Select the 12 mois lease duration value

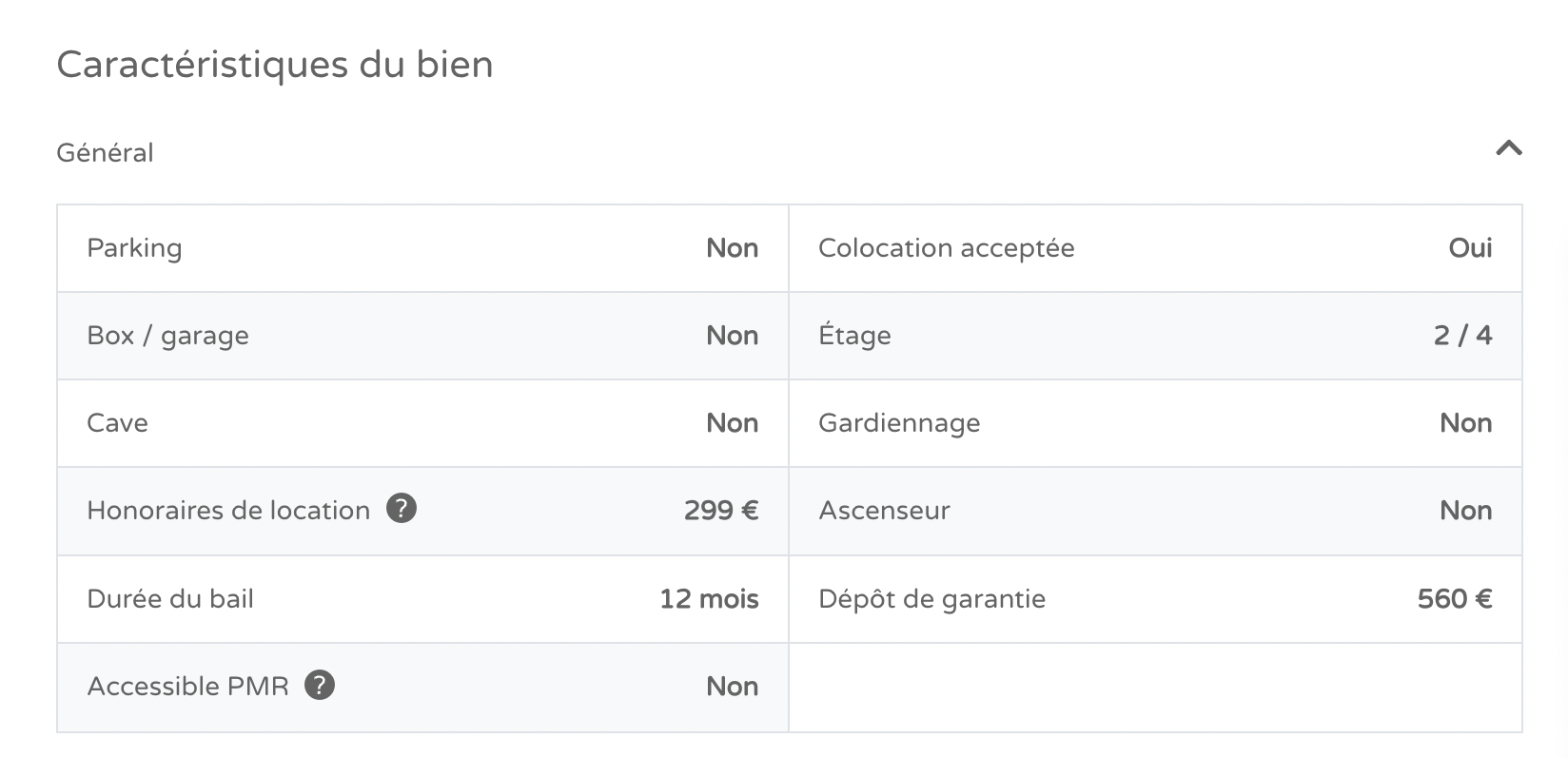(709, 599)
